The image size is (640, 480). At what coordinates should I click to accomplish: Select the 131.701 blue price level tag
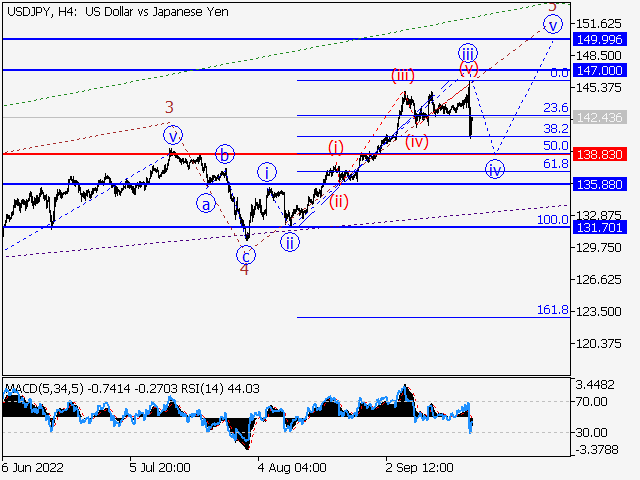tap(599, 227)
